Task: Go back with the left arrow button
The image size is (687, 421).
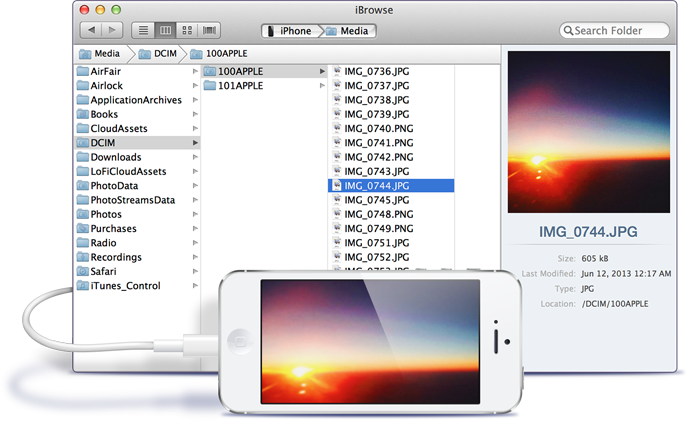Action: click(x=91, y=30)
